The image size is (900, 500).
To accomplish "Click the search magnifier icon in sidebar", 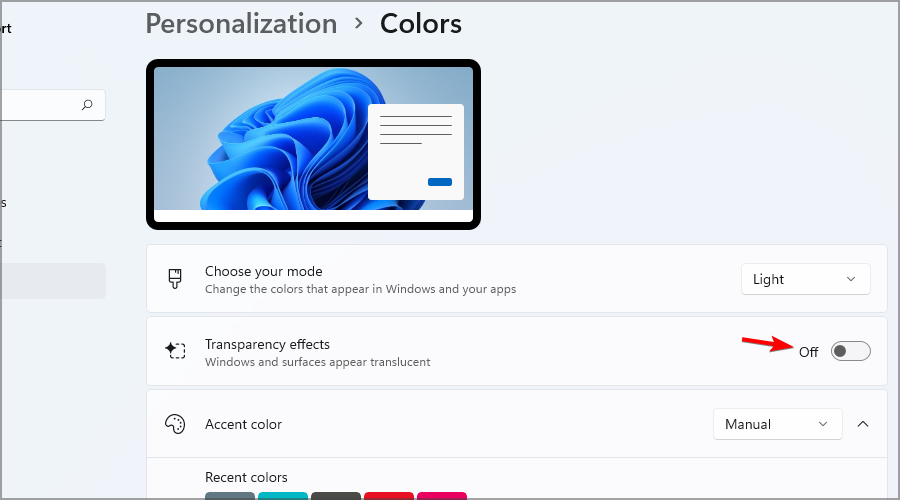I will [x=87, y=104].
